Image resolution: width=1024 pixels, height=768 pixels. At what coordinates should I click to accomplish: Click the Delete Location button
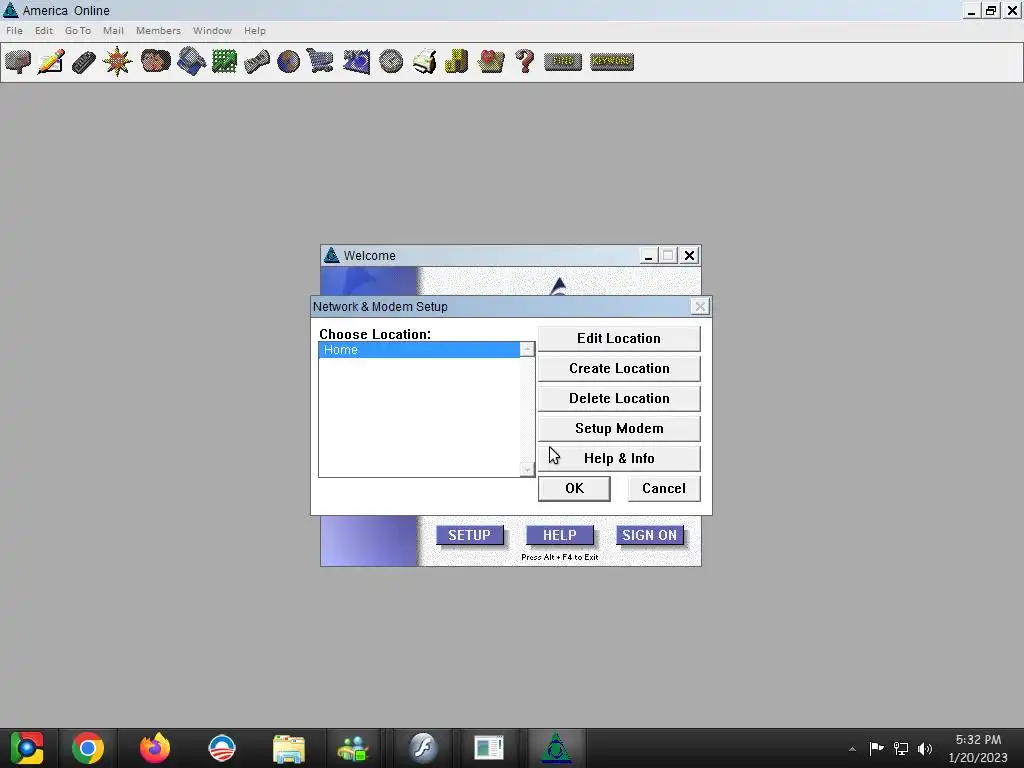click(619, 398)
